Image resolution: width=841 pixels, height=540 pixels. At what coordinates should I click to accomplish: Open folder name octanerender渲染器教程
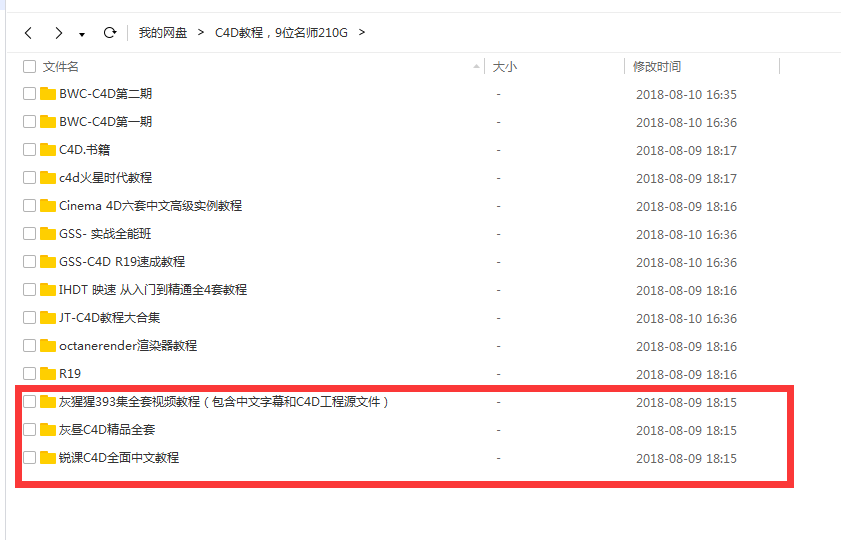coord(128,345)
